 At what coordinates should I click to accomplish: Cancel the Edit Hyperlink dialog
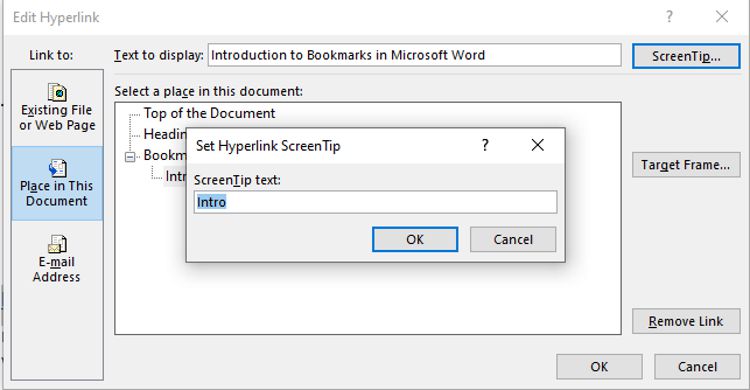[x=697, y=367]
